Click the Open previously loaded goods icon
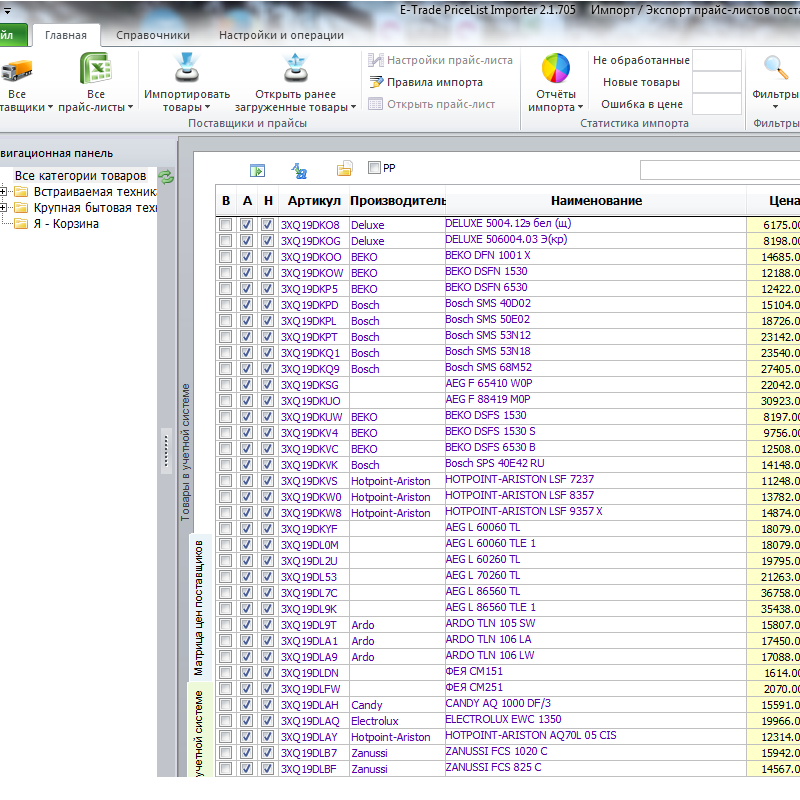This screenshot has width=800, height=800. click(x=295, y=68)
